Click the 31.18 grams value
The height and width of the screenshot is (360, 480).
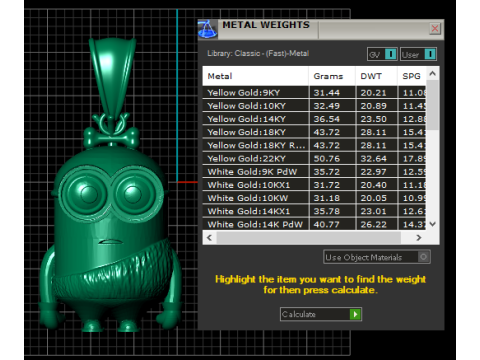326,198
